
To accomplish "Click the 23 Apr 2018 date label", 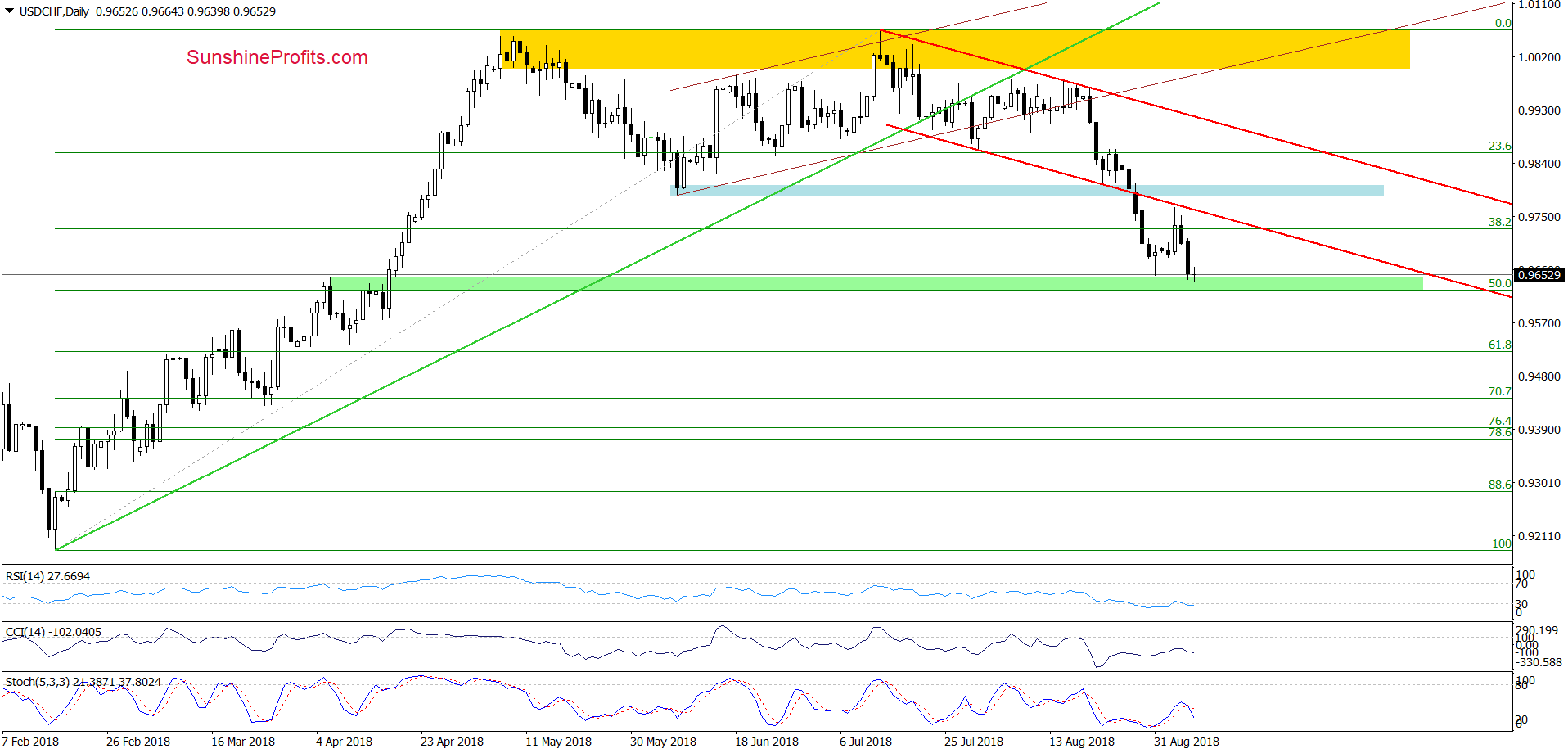I will [452, 742].
